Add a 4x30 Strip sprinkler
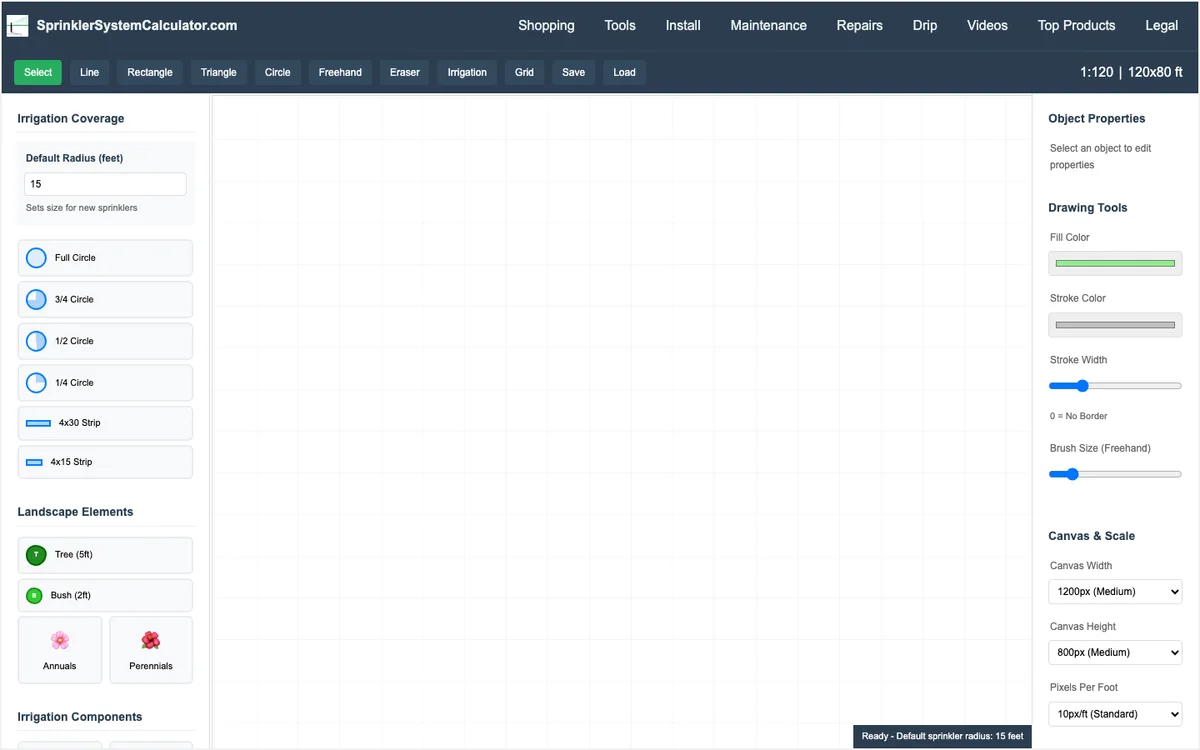Viewport: 1200px width, 750px height. [105, 423]
